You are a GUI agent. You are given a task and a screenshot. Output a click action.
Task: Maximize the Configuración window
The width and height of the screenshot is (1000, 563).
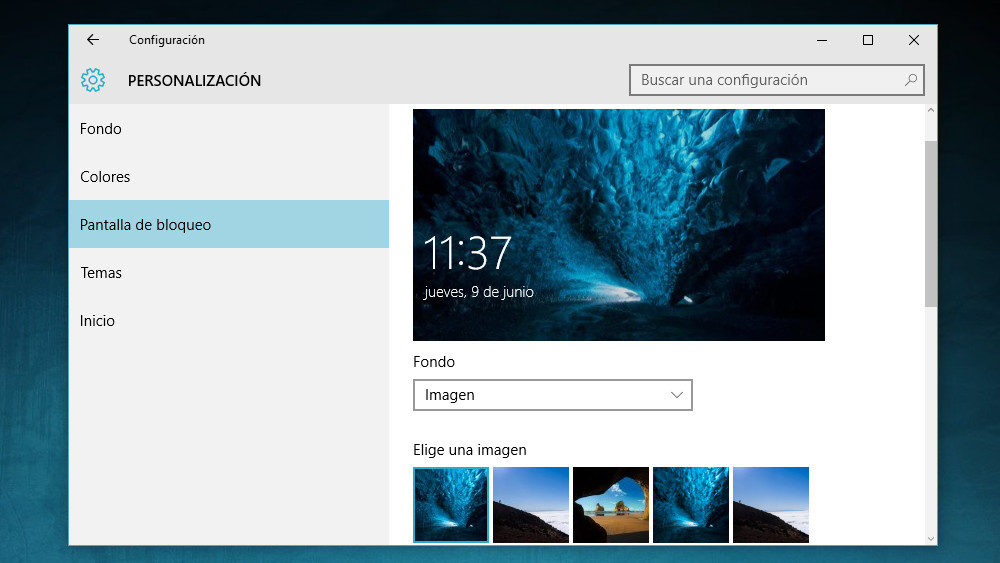click(x=868, y=40)
